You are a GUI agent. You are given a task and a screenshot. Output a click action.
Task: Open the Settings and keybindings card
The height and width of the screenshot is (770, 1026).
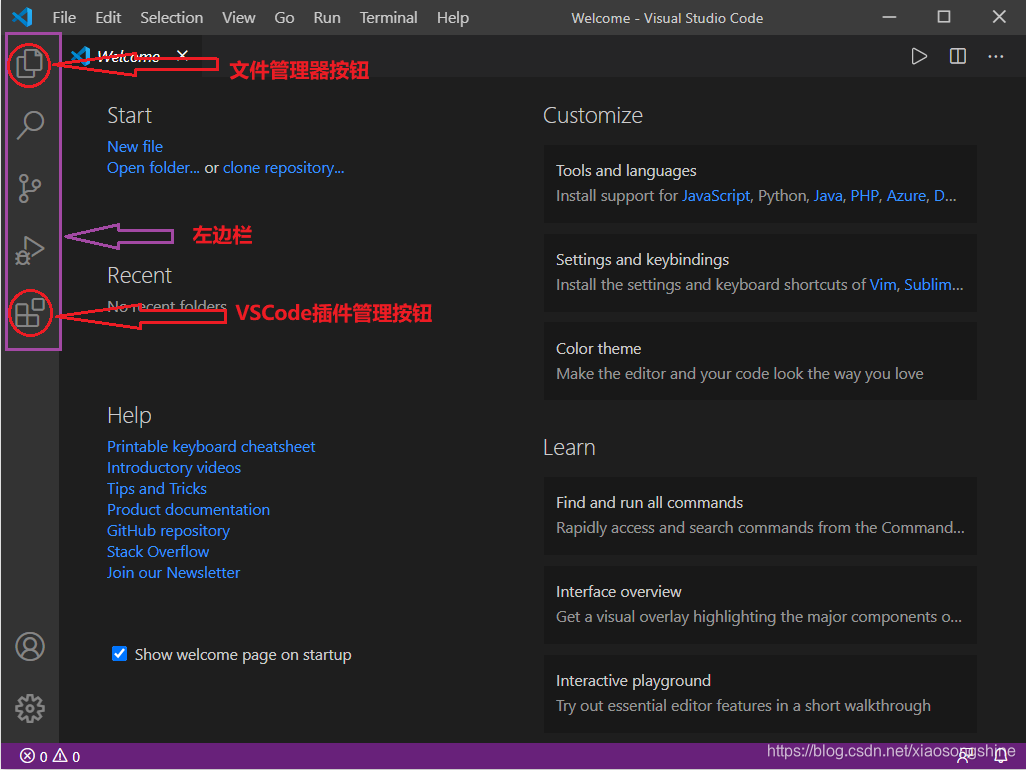pos(760,273)
